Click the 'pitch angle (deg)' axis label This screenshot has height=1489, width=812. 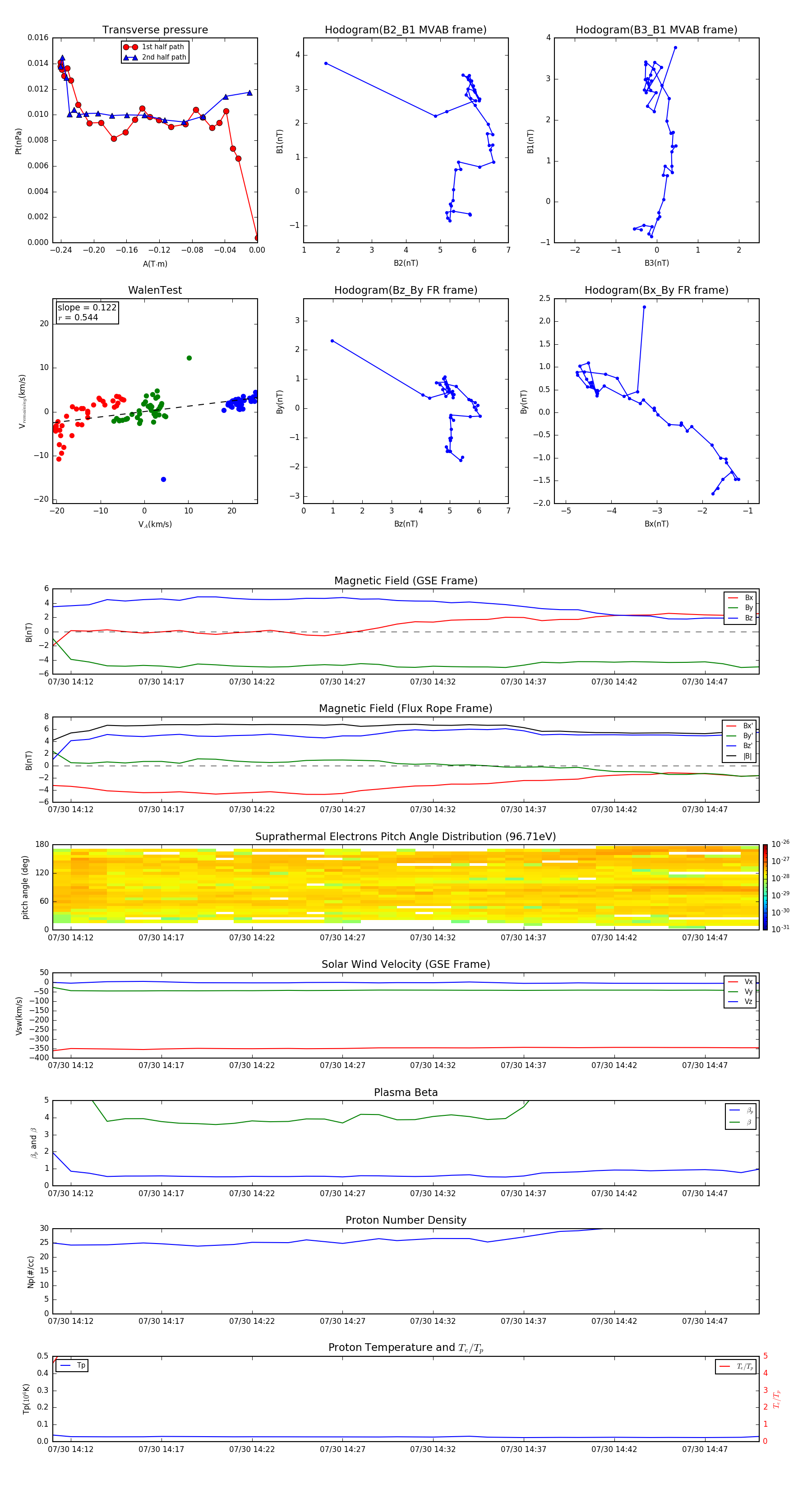tap(25, 887)
